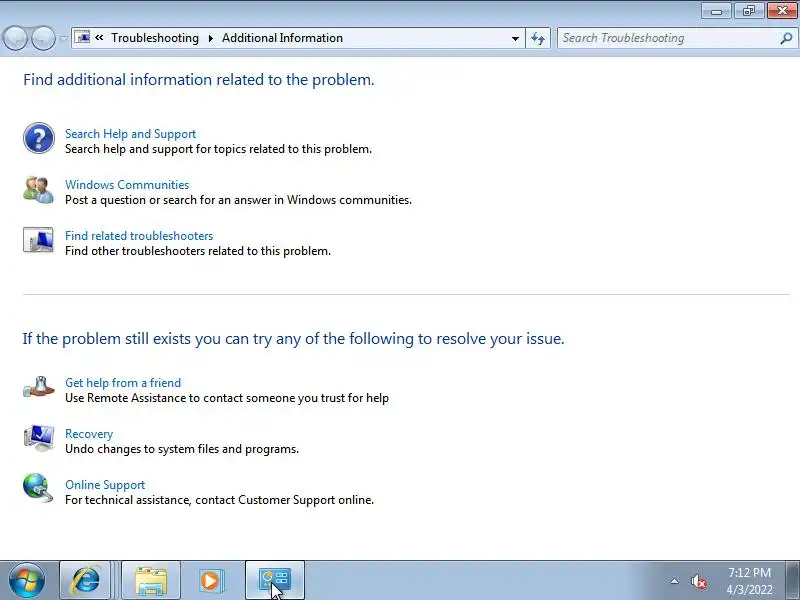Open Windows Media Player from taskbar

[x=210, y=580]
